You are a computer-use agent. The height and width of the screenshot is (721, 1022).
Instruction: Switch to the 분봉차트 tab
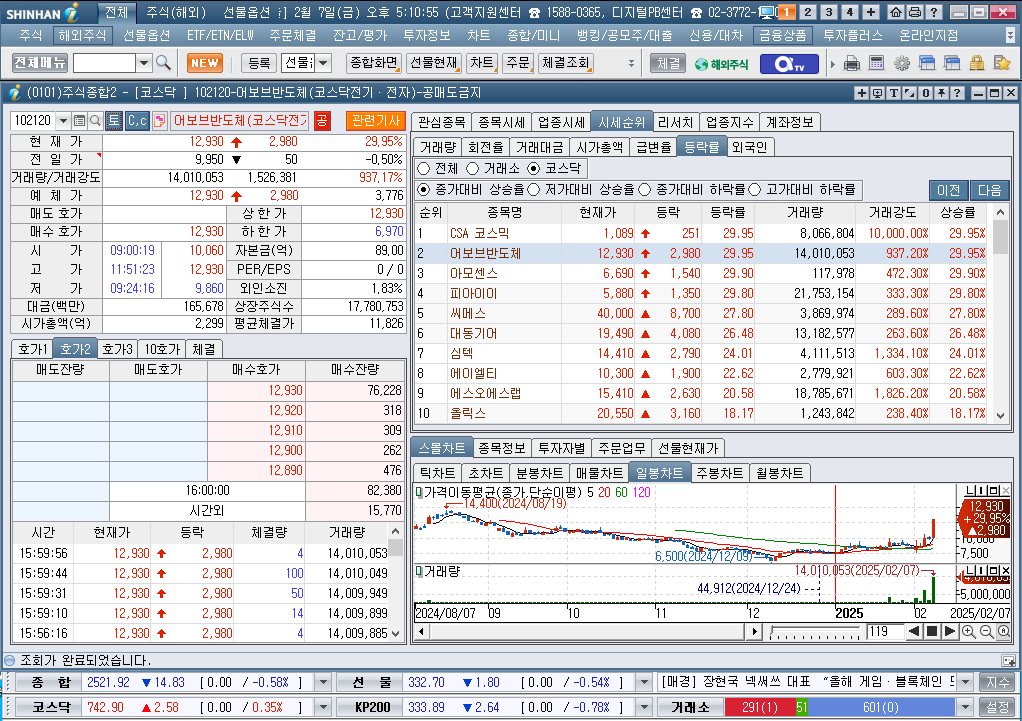point(539,473)
